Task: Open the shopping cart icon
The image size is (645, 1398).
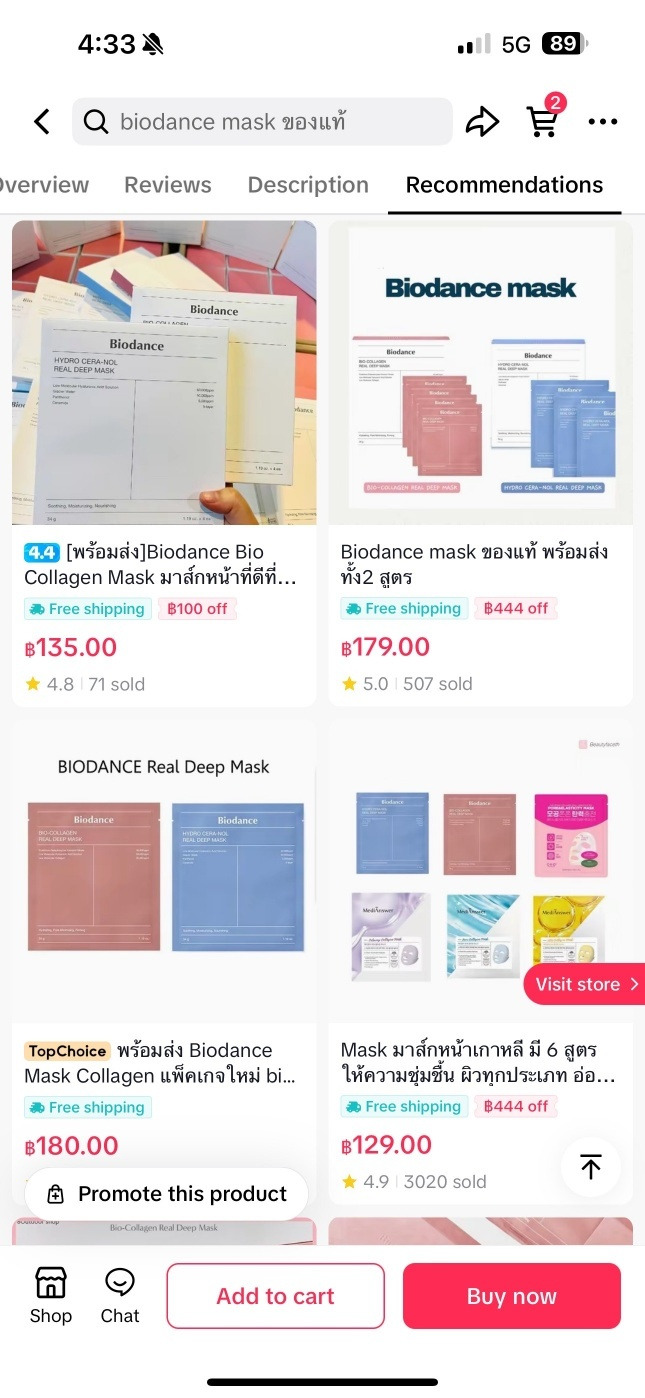Action: point(543,121)
